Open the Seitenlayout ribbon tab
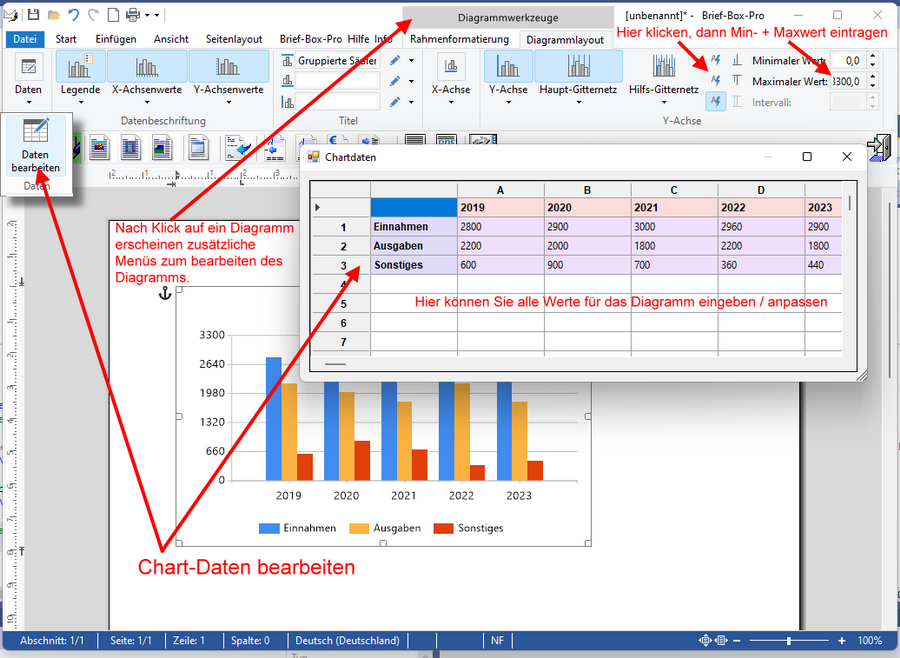The width and height of the screenshot is (900, 658). (234, 39)
